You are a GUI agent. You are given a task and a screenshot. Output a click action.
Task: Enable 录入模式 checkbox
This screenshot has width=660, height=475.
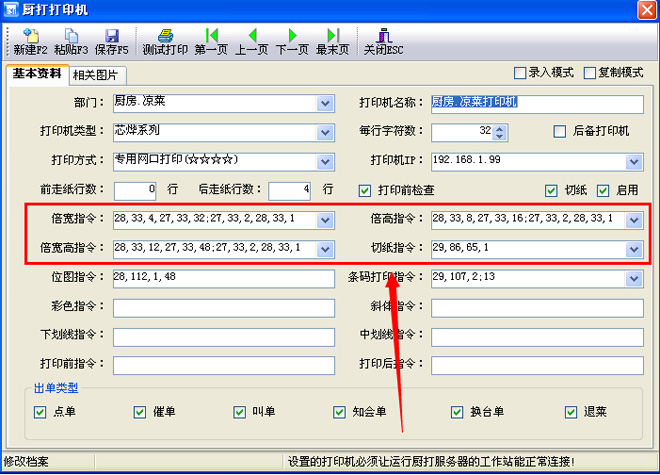coord(520,73)
